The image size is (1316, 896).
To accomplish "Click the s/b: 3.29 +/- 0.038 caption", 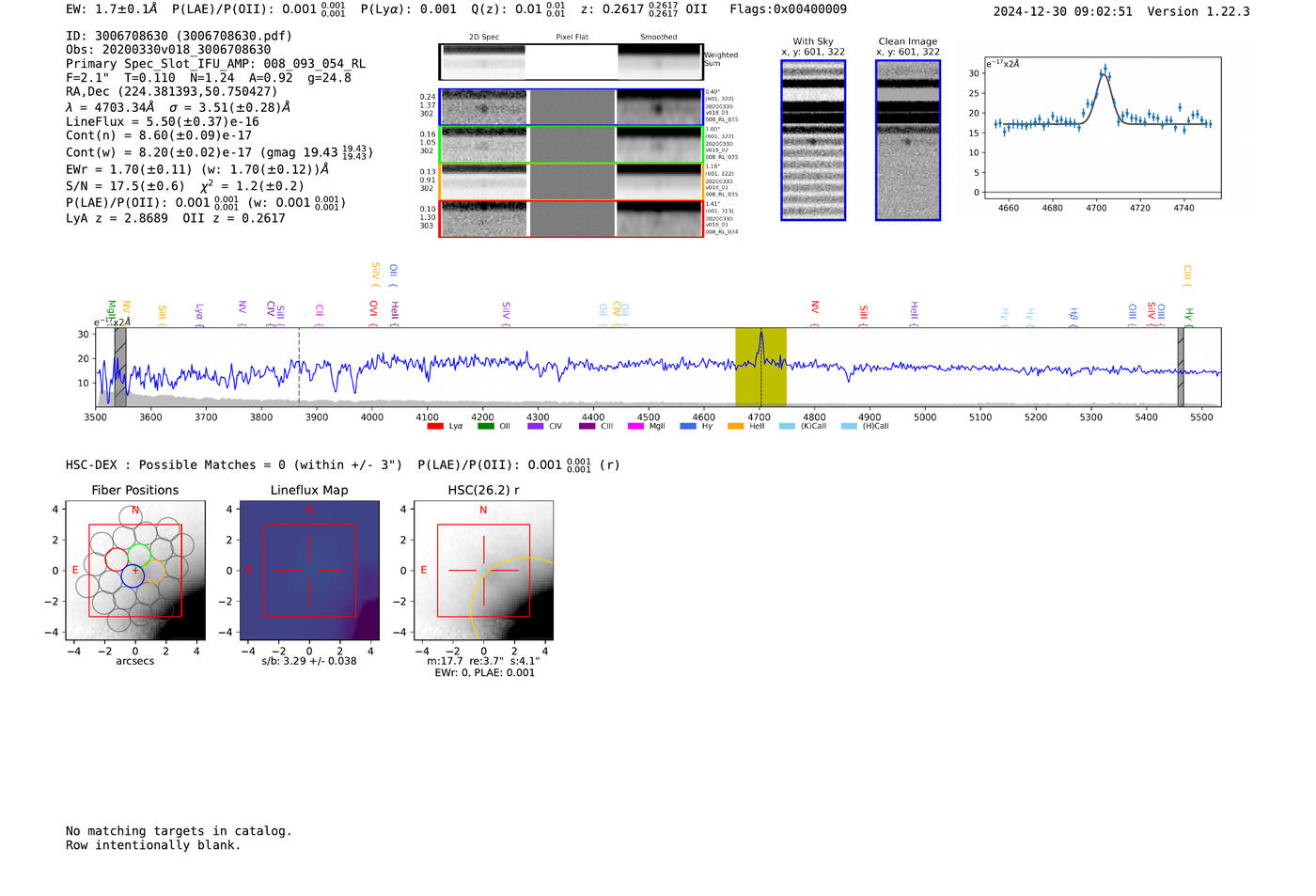I will click(x=309, y=661).
